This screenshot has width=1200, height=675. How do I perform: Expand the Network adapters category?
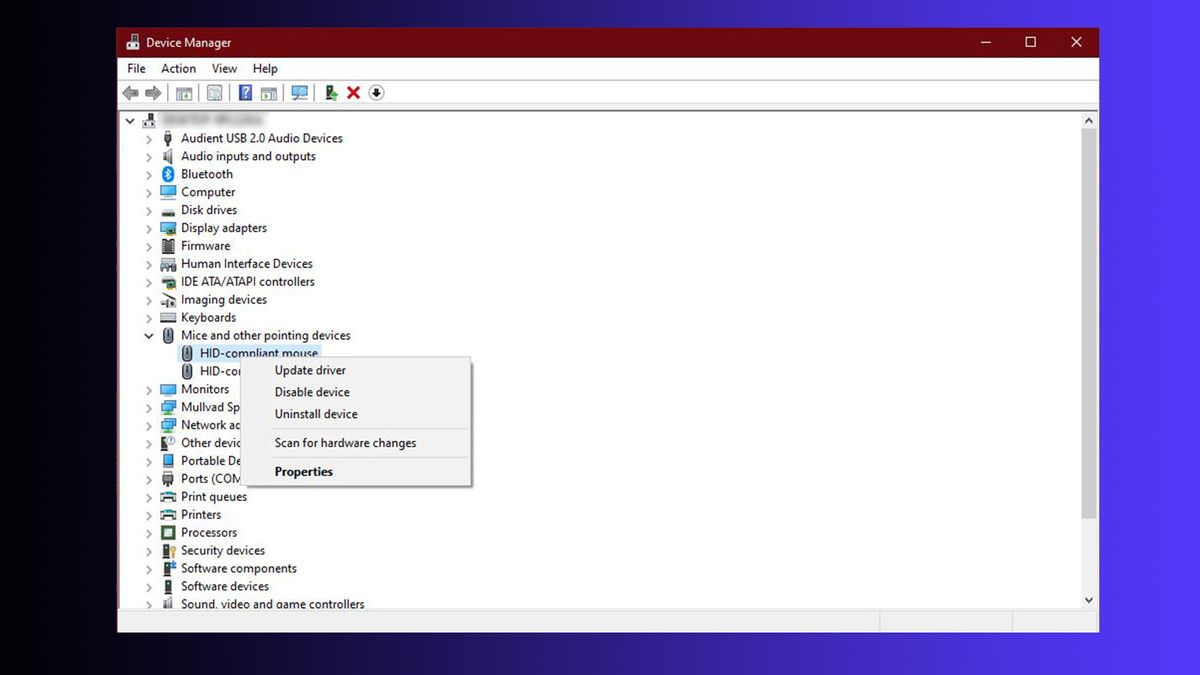[149, 425]
